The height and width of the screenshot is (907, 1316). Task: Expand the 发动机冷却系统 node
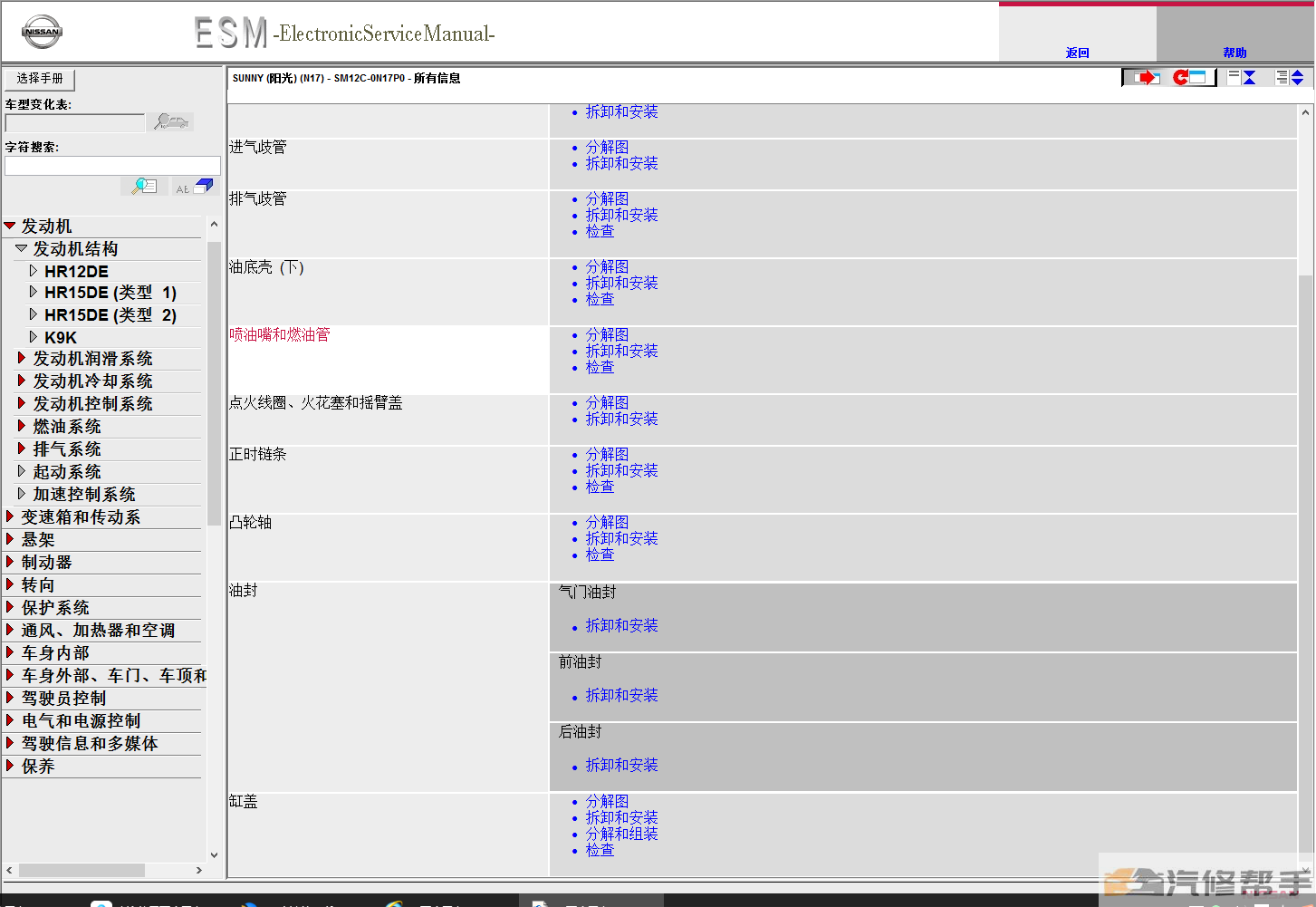click(x=22, y=381)
